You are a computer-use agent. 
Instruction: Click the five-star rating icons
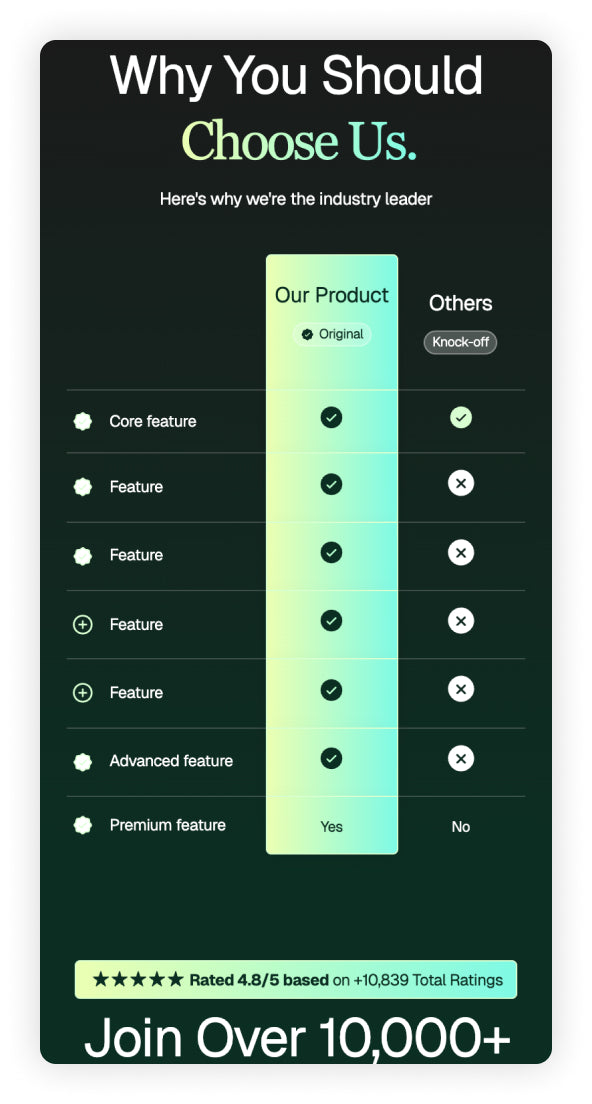click(x=138, y=979)
